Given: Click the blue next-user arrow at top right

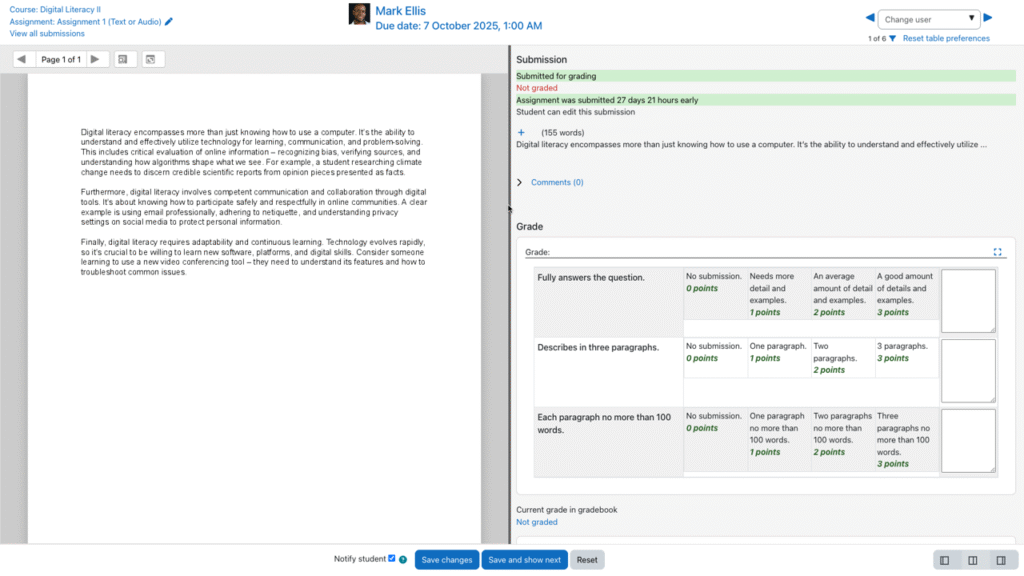Looking at the screenshot, I should tap(990, 17).
